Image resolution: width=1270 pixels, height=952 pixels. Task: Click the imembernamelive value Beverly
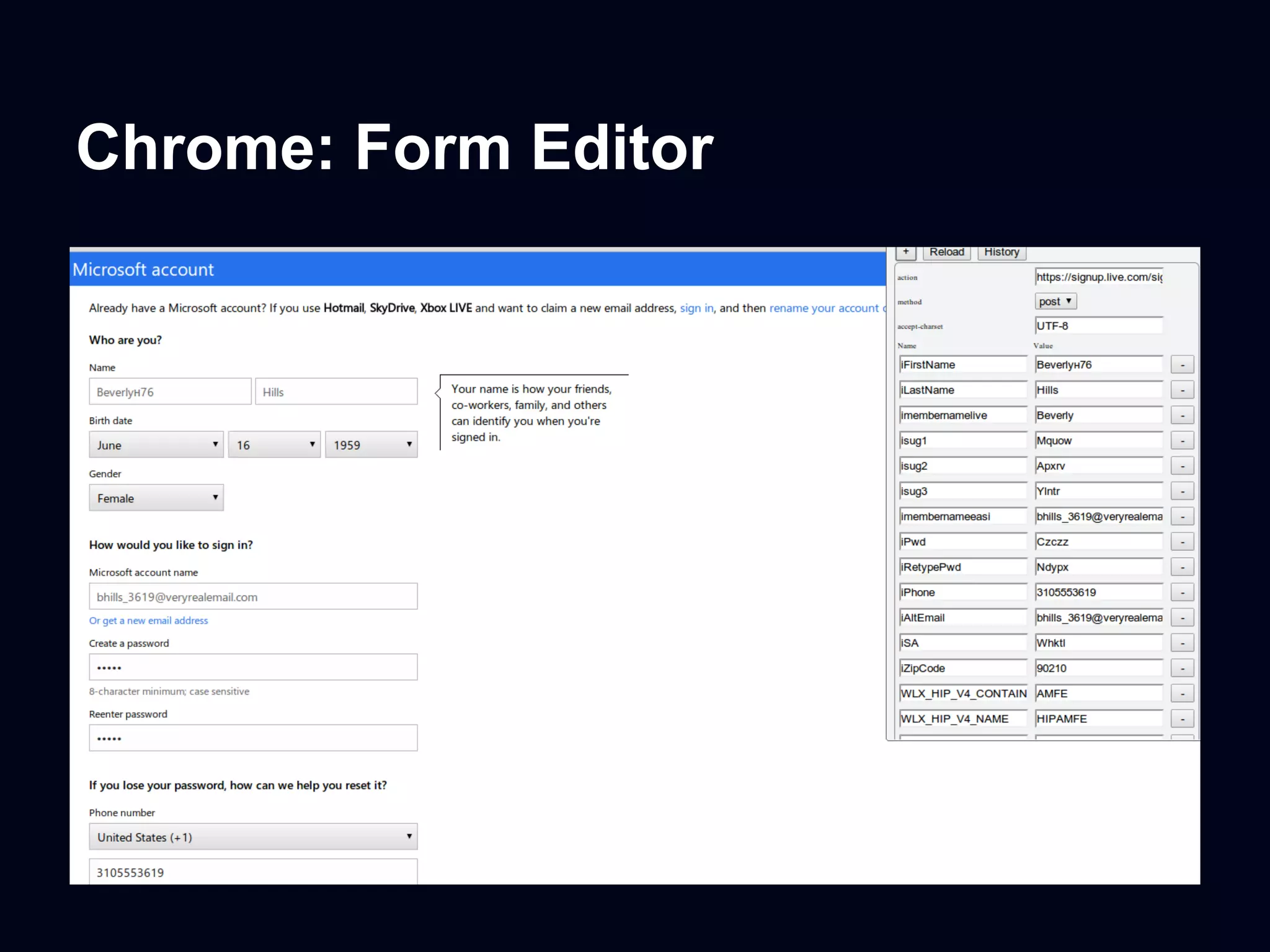[1099, 415]
